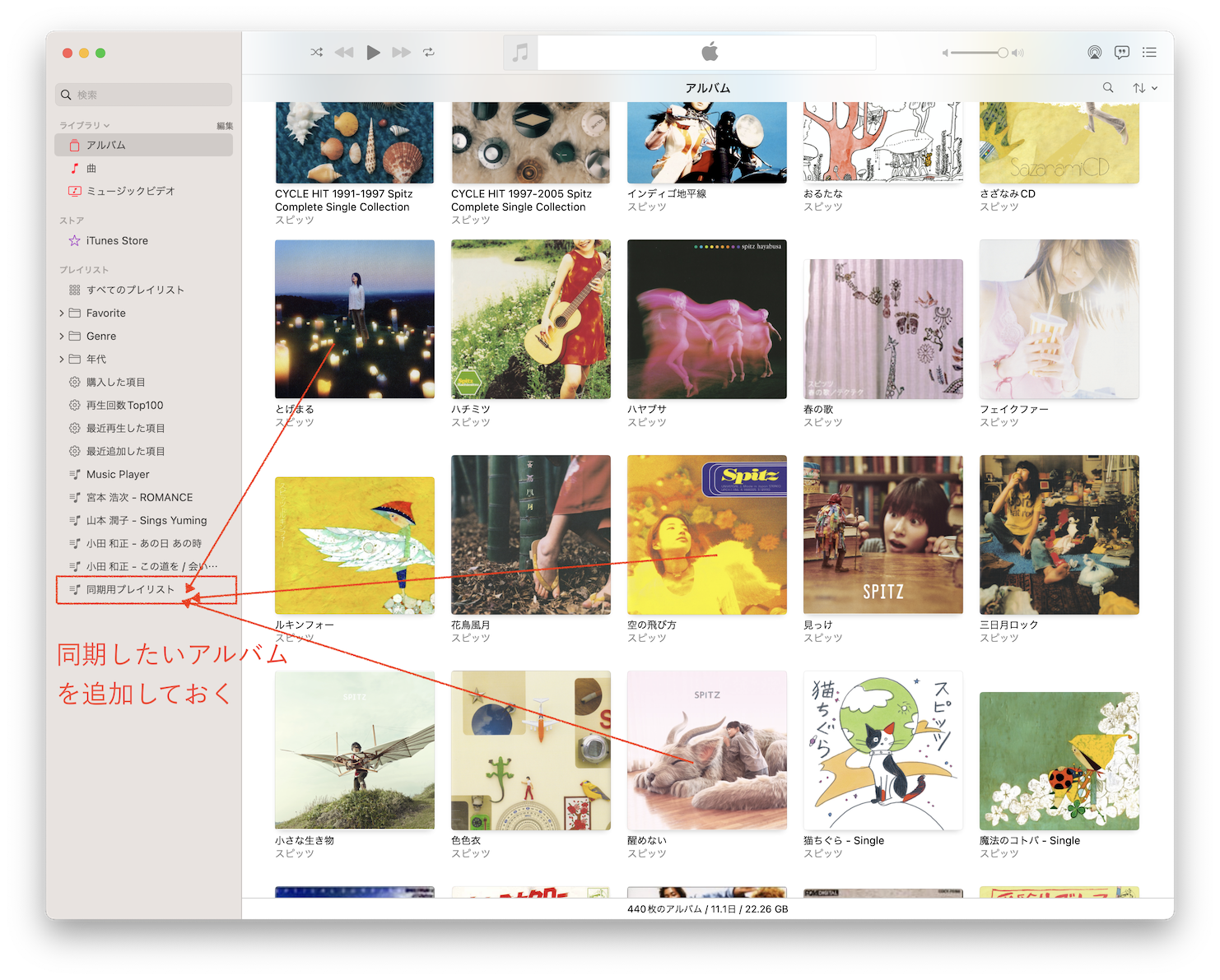Open the おるたな album cover
The image size is (1220, 980).
point(883,142)
